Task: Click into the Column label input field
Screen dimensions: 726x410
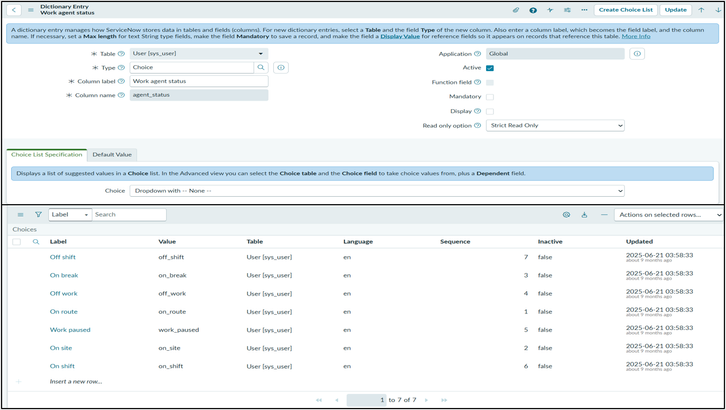Action: click(x=199, y=81)
